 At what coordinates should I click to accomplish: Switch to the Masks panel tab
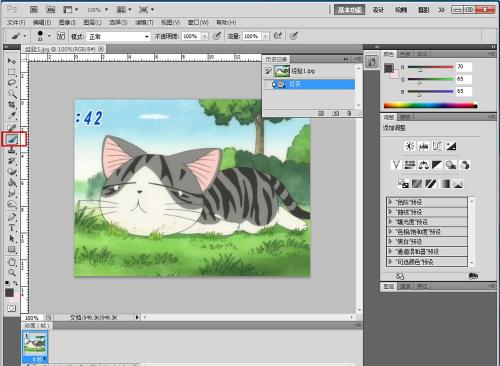405,117
